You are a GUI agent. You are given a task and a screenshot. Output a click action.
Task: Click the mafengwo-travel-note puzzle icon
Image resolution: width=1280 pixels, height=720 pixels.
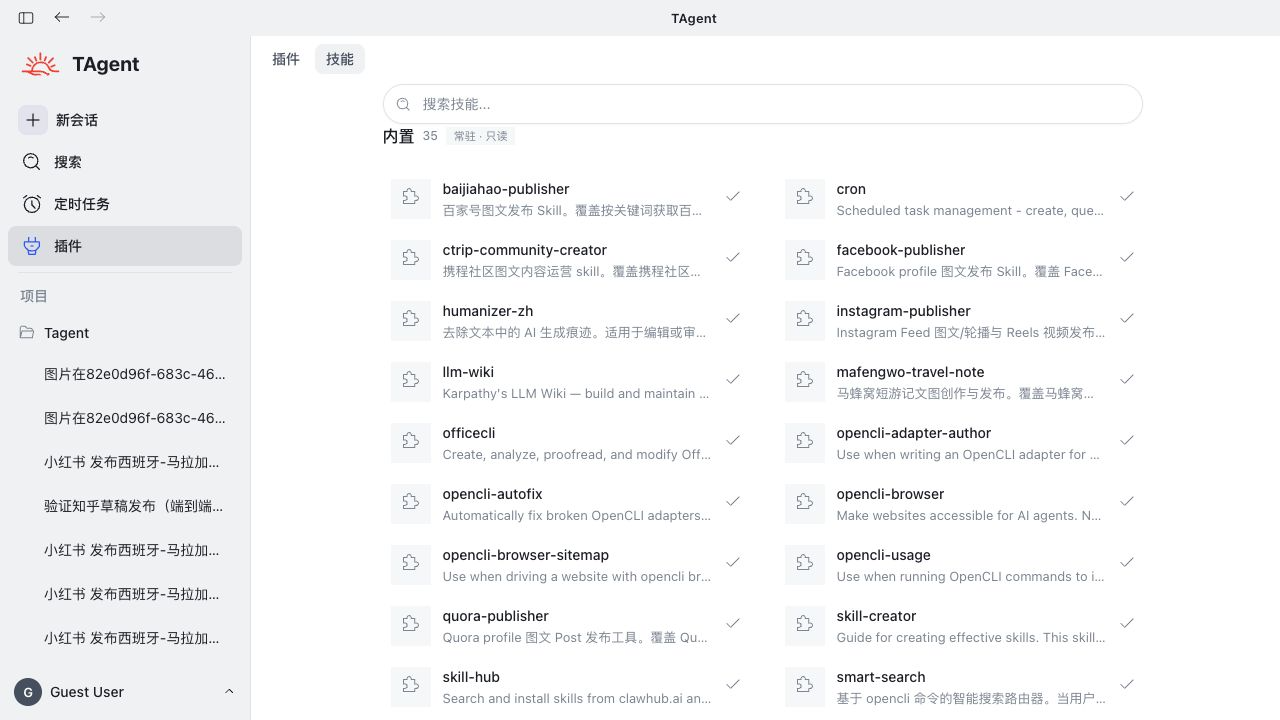tap(804, 382)
